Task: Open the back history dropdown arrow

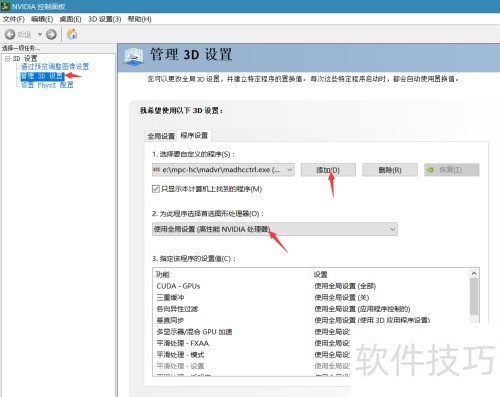Action: 40,34
